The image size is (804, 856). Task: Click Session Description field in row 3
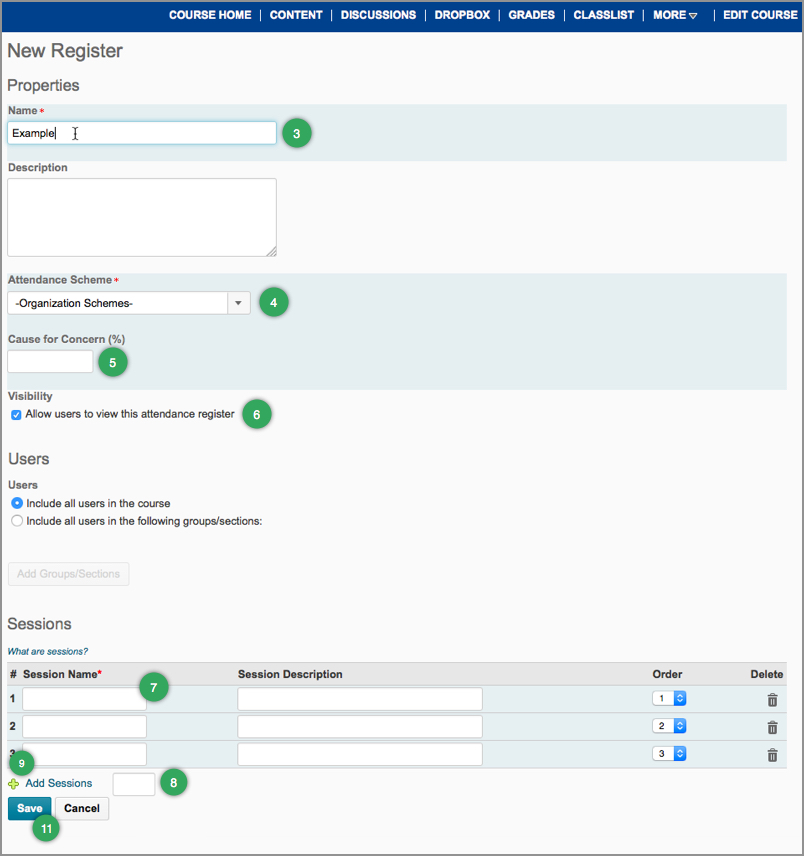(360, 754)
